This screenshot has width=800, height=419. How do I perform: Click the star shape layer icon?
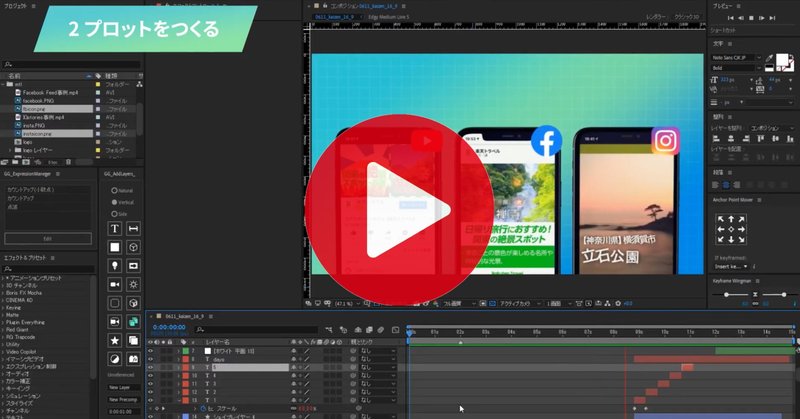(x=115, y=340)
